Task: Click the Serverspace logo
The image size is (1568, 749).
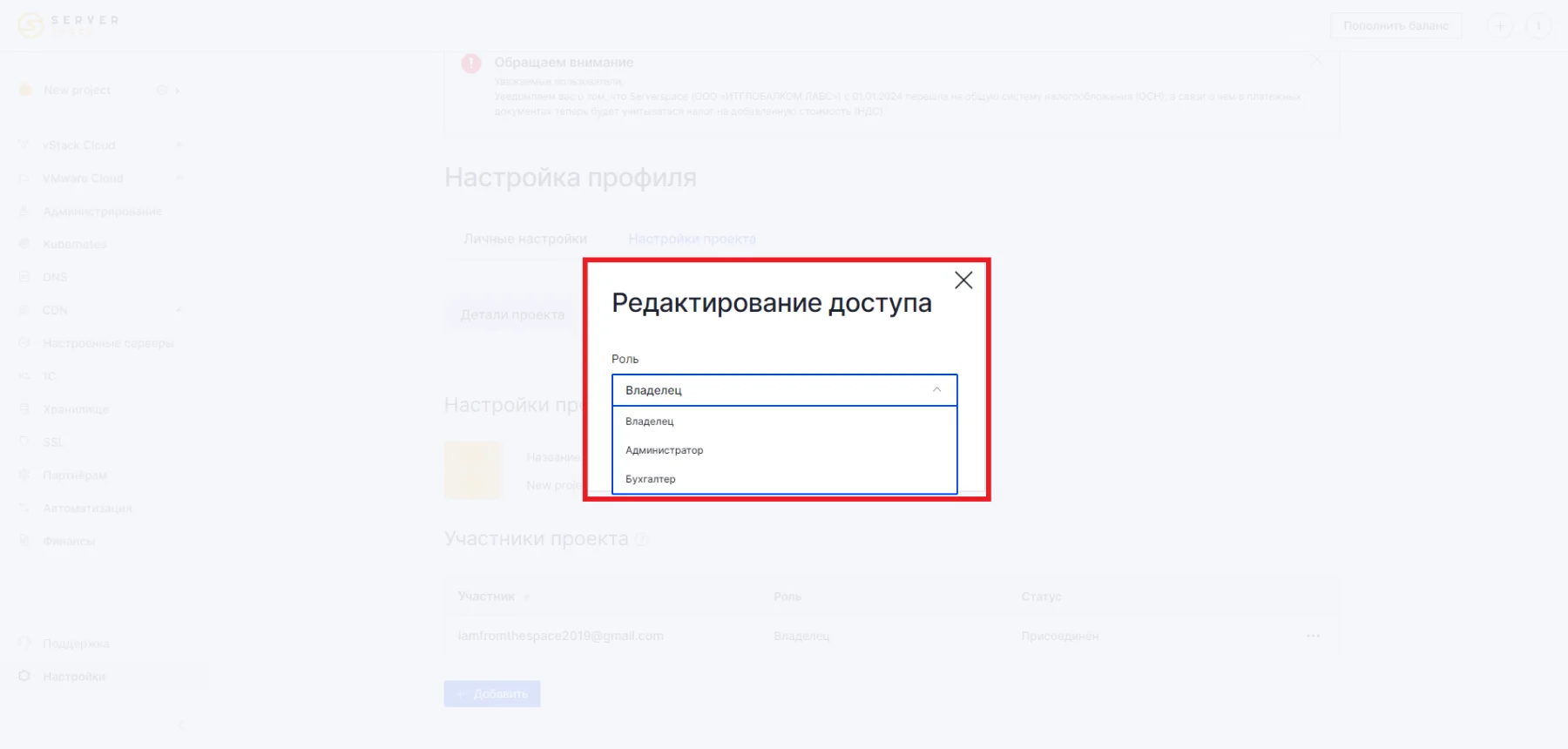Action: 68,25
